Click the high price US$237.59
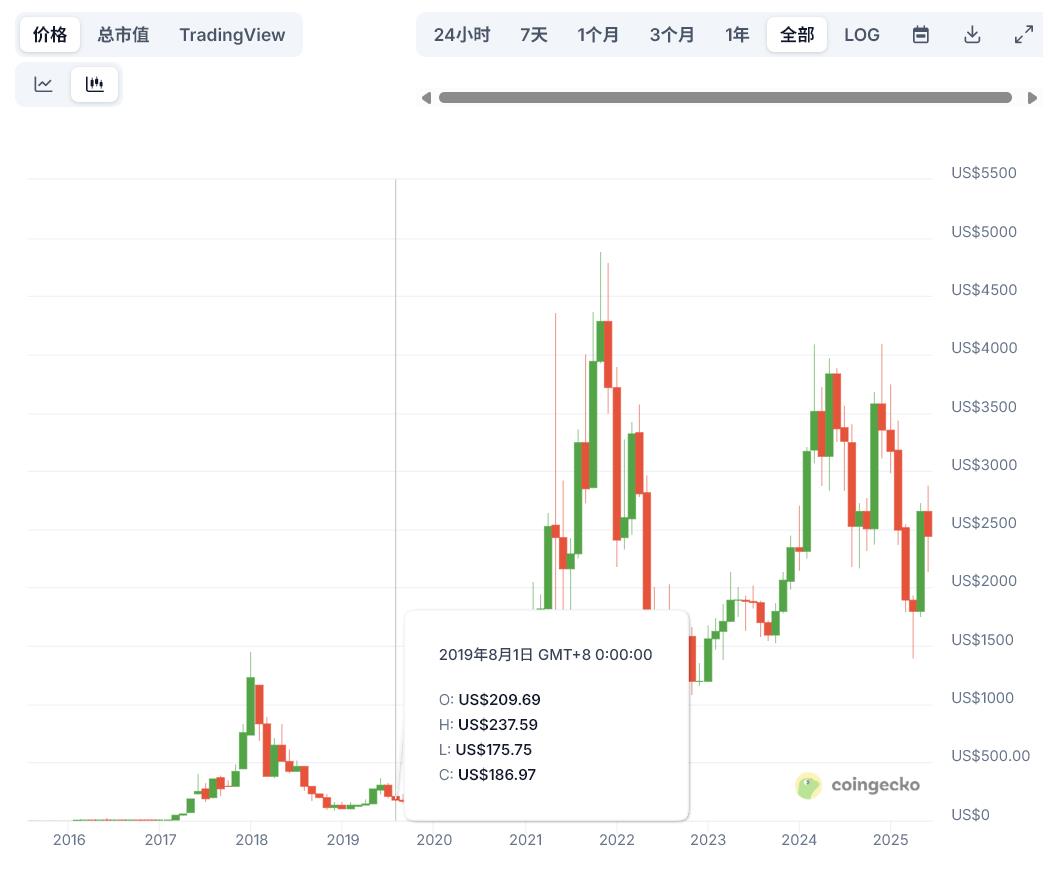 click(x=498, y=724)
